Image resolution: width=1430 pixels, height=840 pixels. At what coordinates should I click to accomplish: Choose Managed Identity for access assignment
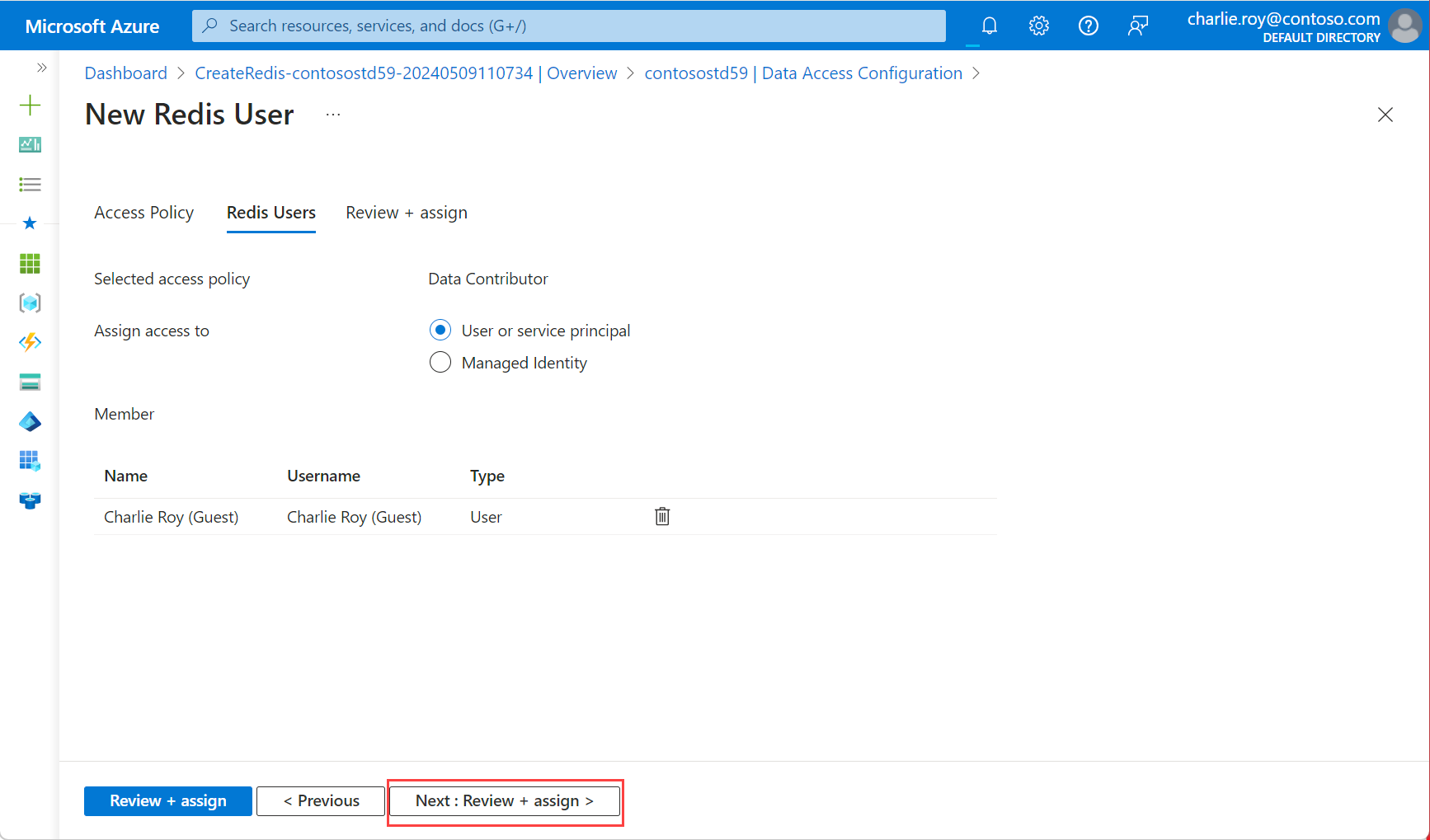440,362
